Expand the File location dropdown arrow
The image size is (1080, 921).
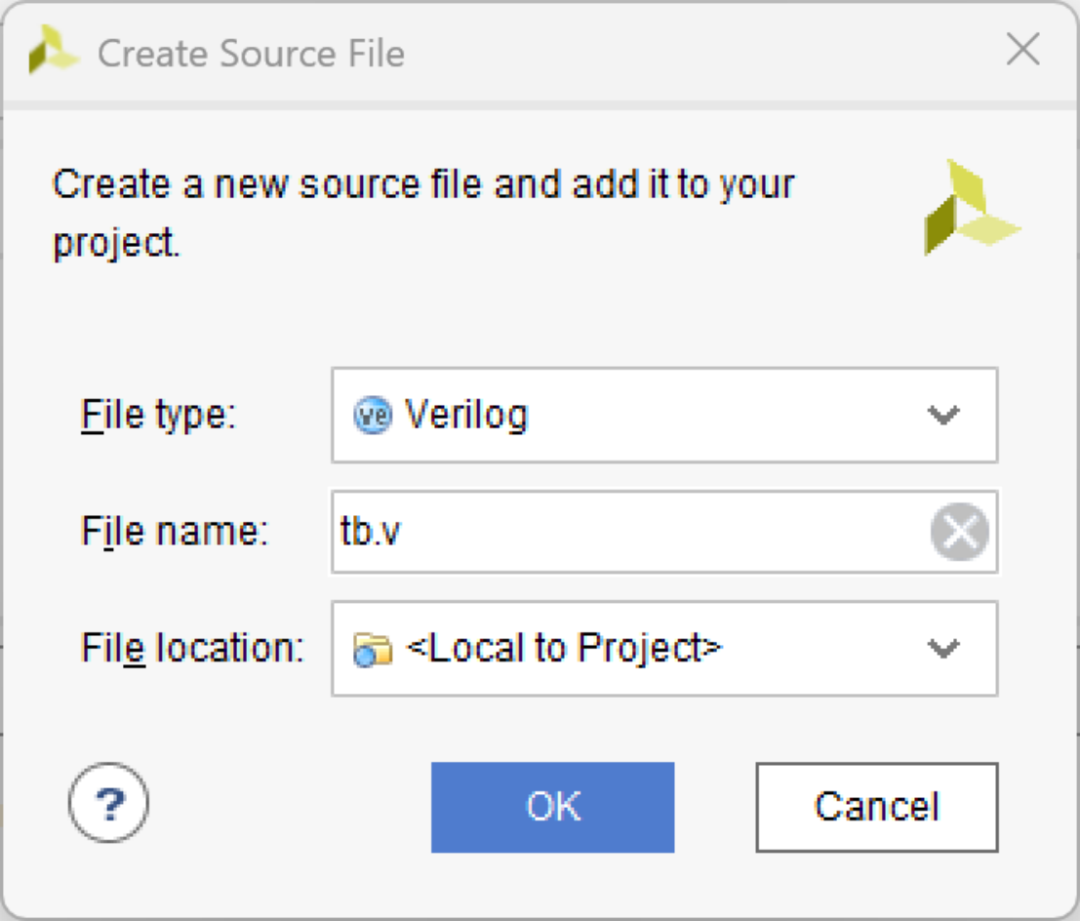click(943, 649)
